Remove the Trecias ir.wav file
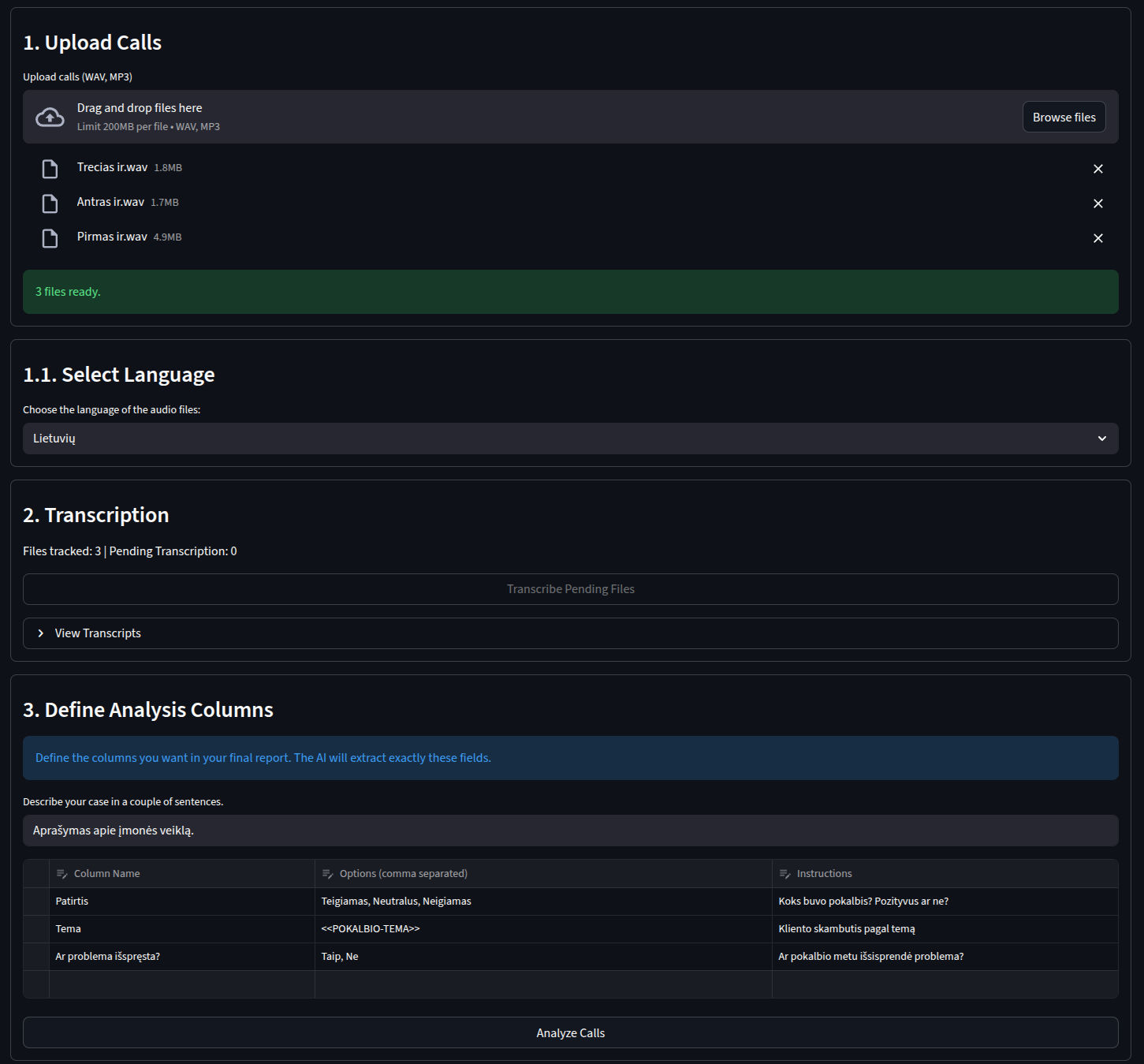Image resolution: width=1144 pixels, height=1064 pixels. 1097,169
